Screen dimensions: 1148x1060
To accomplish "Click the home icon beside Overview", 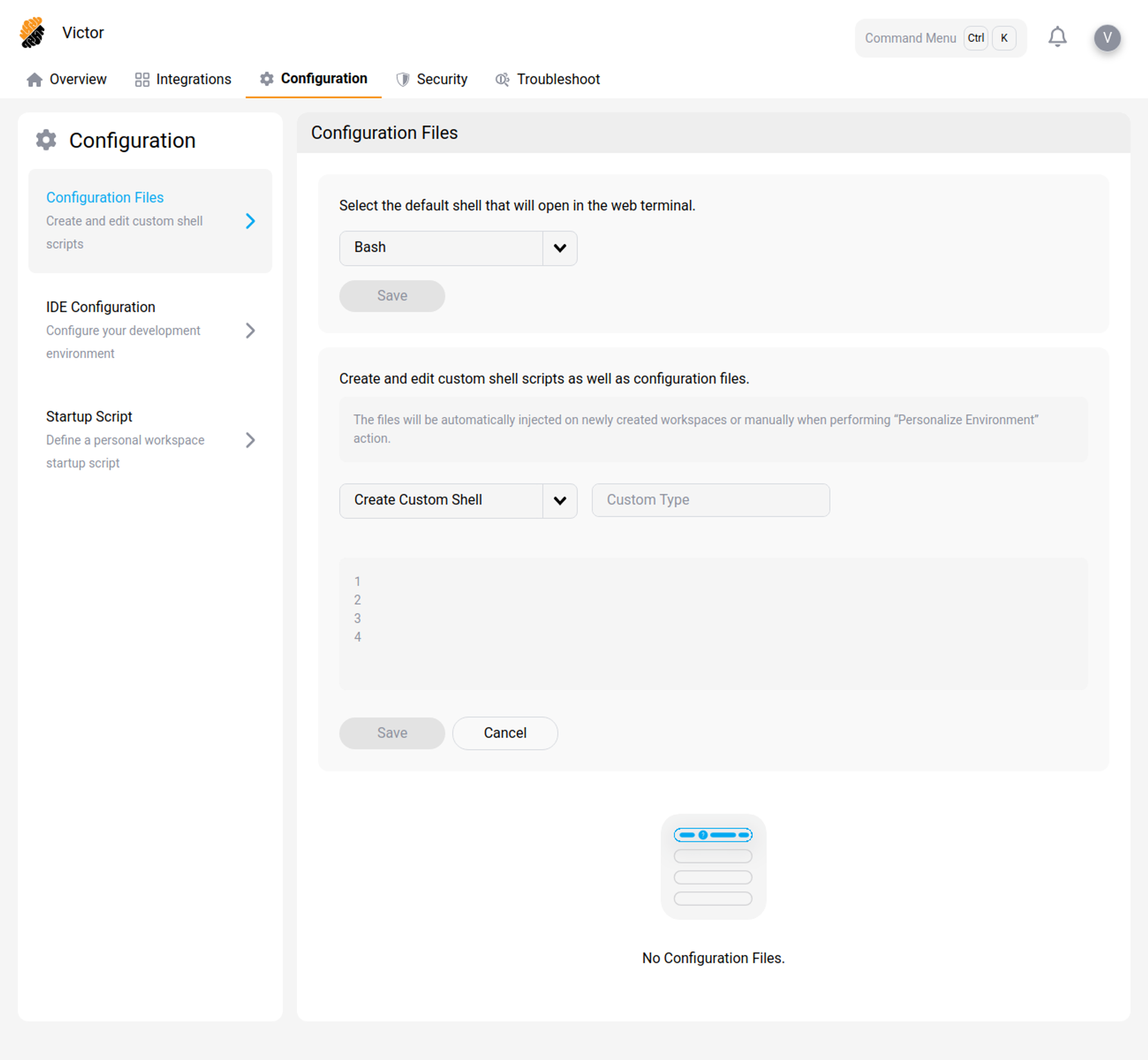I will pyautogui.click(x=34, y=79).
